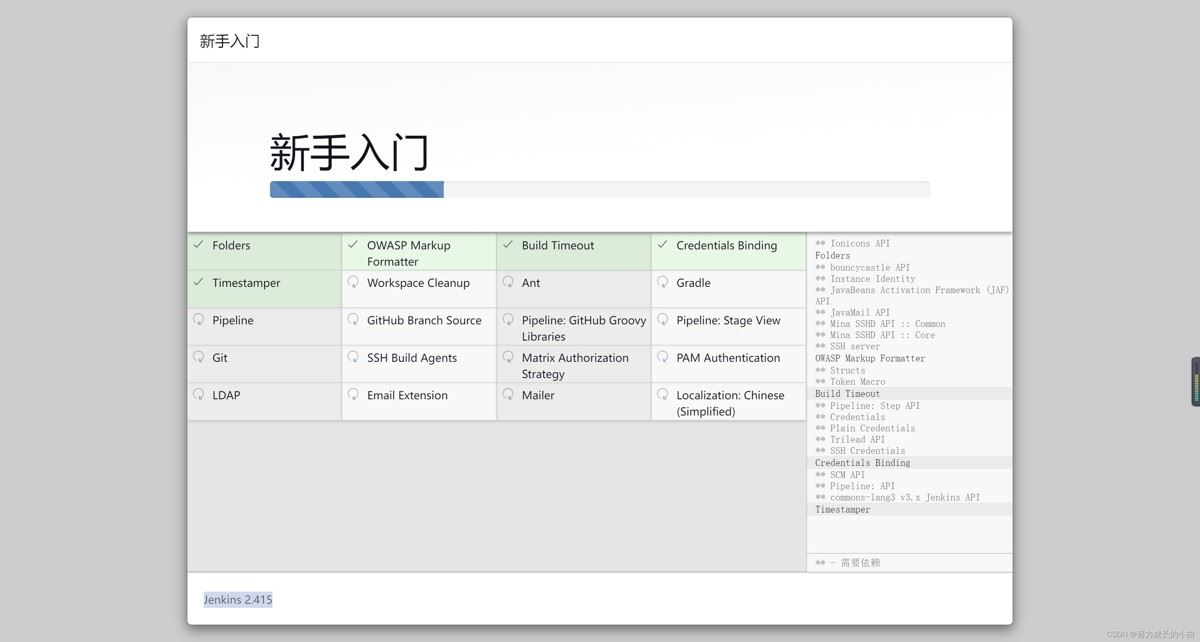1200x642 pixels.
Task: Click log line '** bouncycastle API'
Action: click(x=863, y=267)
